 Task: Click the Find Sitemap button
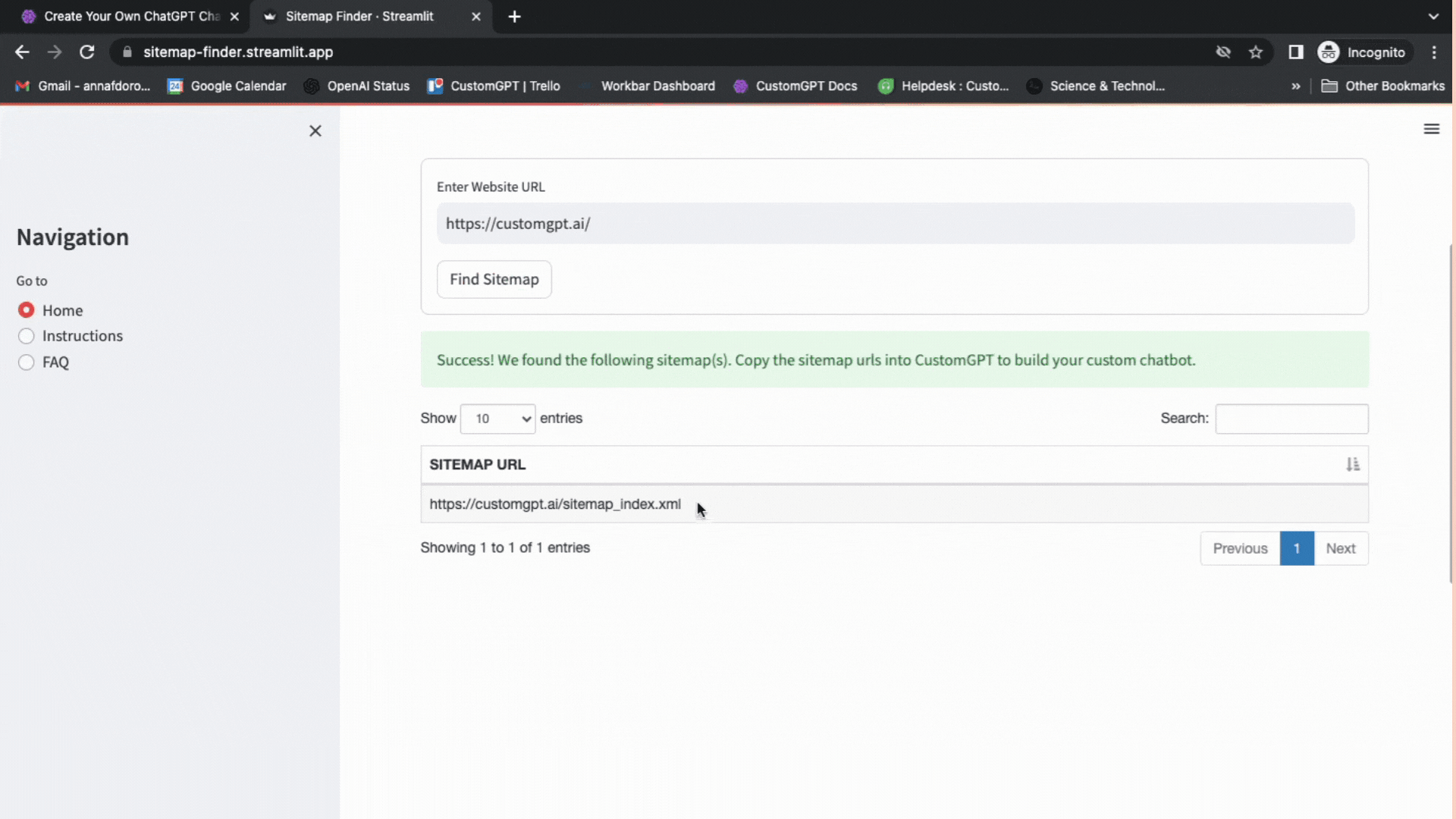tap(494, 279)
